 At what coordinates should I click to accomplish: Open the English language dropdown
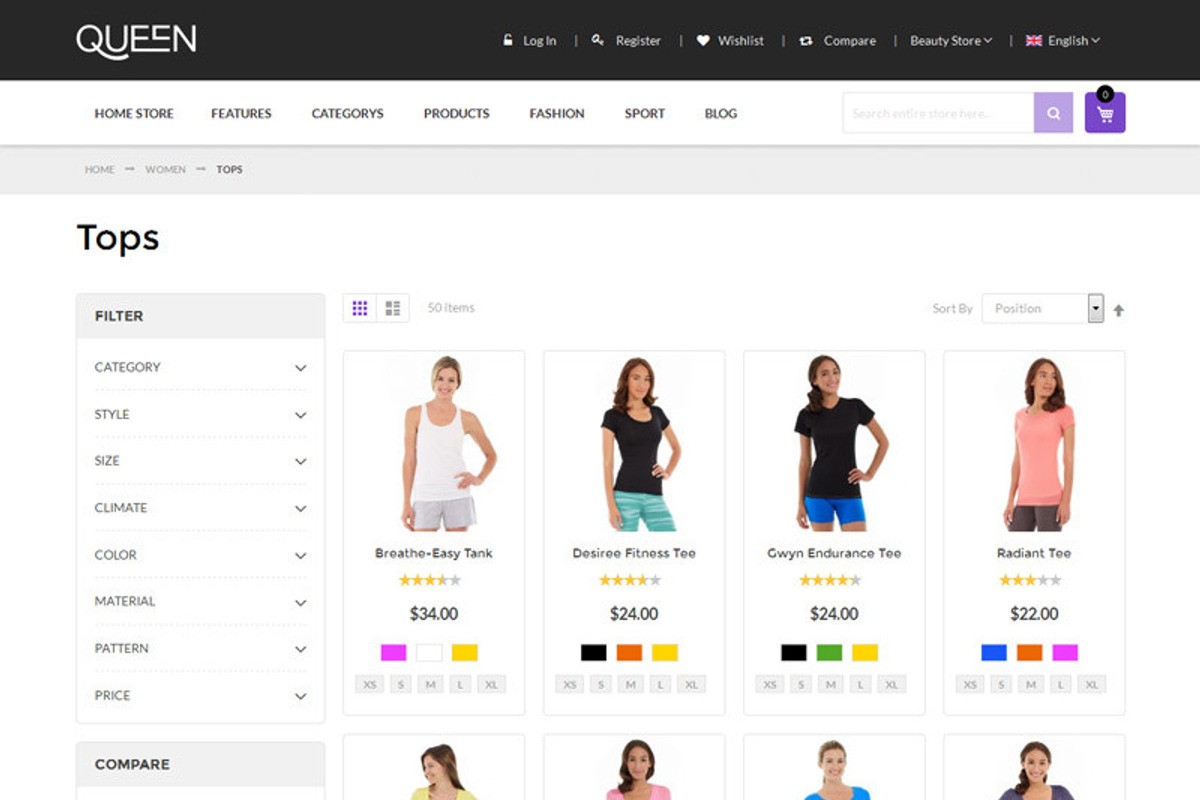pyautogui.click(x=1062, y=41)
